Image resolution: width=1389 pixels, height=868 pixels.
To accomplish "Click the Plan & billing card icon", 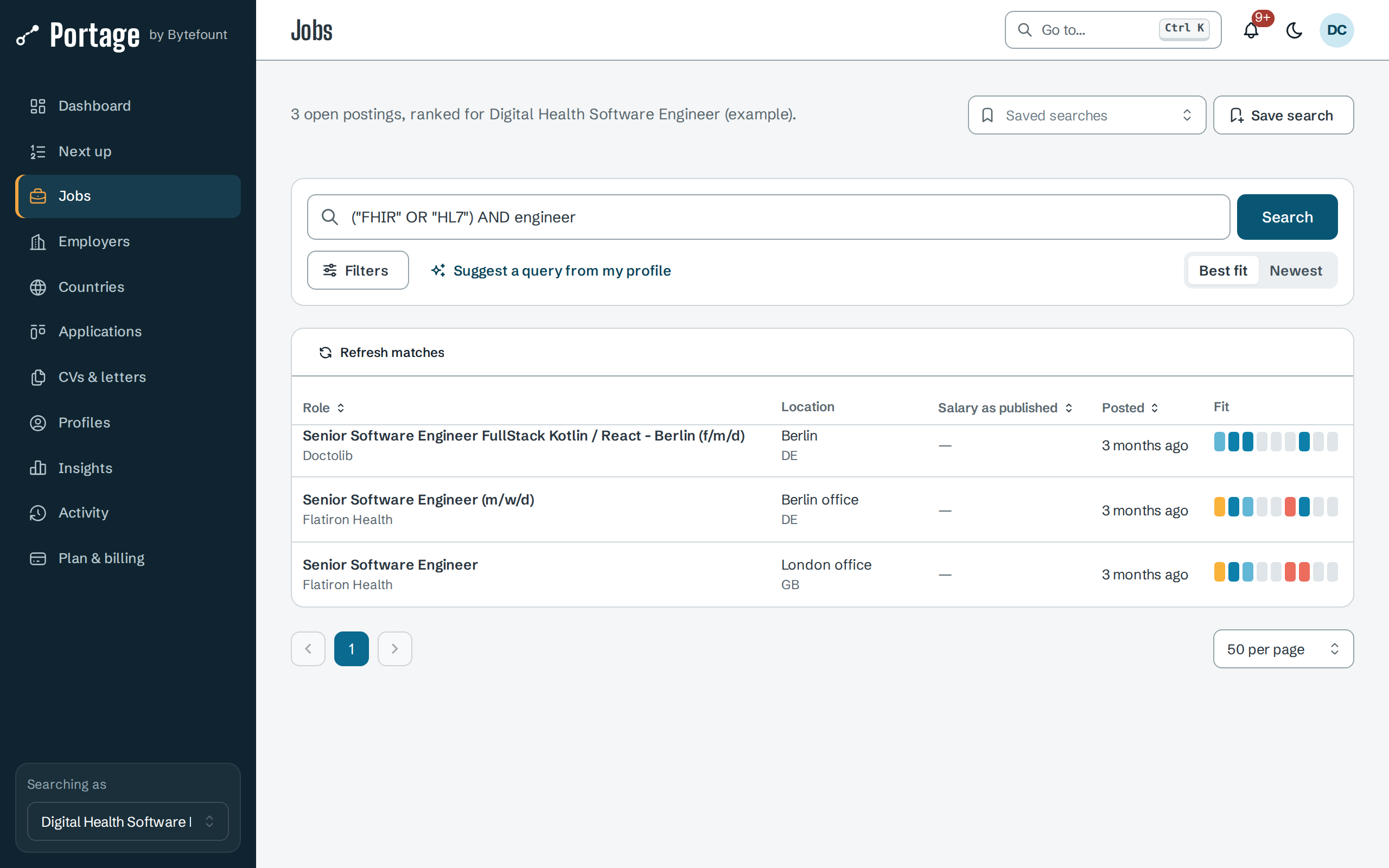I will click(38, 558).
